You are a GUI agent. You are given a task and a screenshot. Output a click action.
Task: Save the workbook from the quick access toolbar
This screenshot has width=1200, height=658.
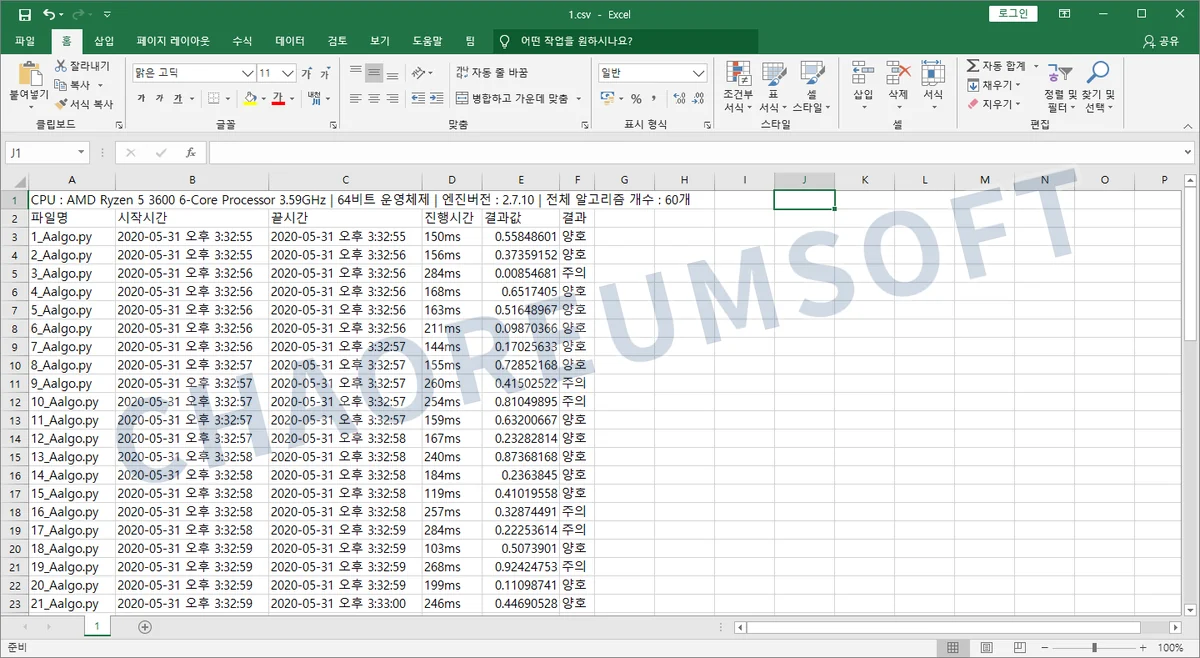(x=24, y=14)
